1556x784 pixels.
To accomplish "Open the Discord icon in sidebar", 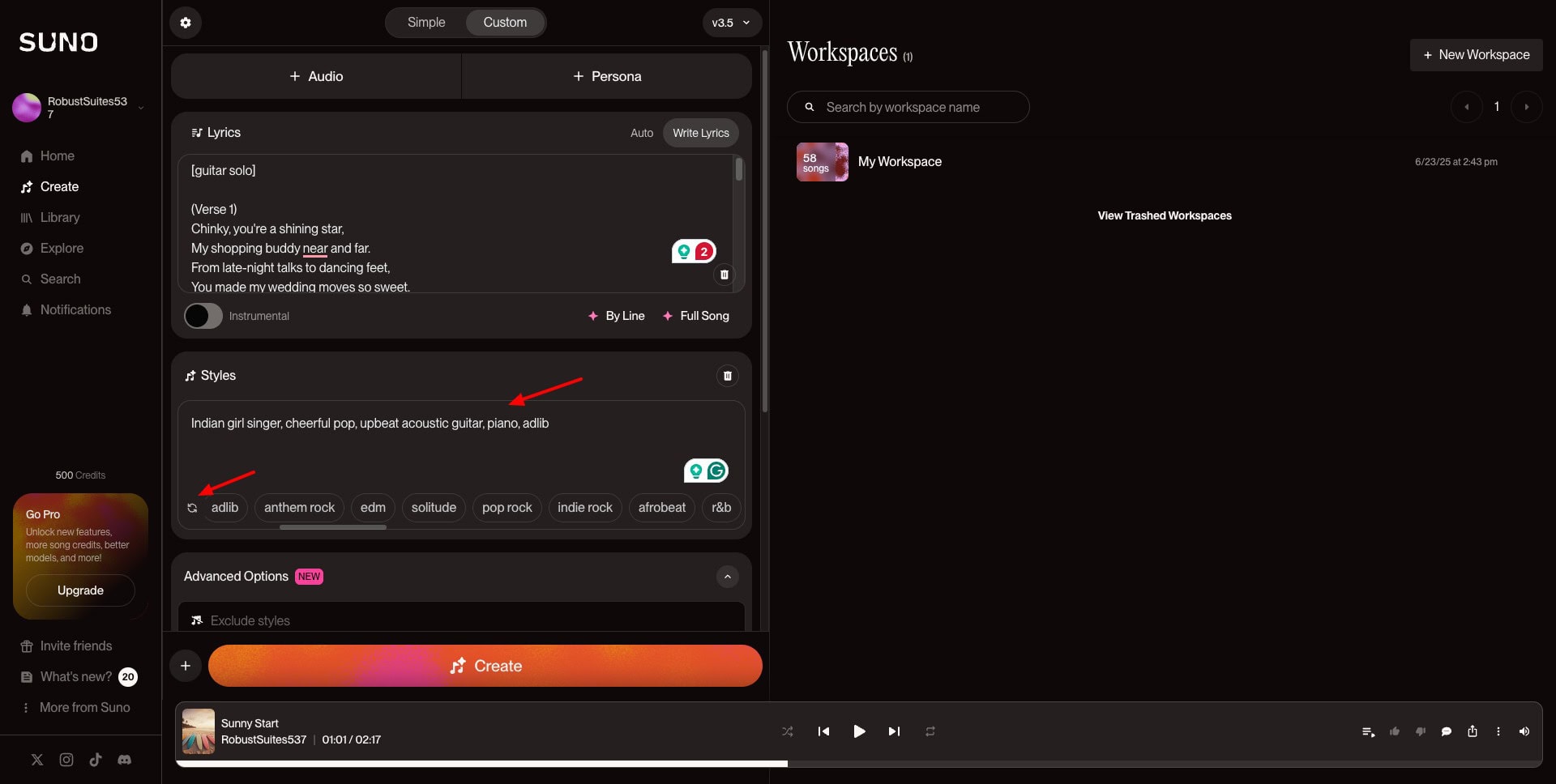I will (124, 760).
